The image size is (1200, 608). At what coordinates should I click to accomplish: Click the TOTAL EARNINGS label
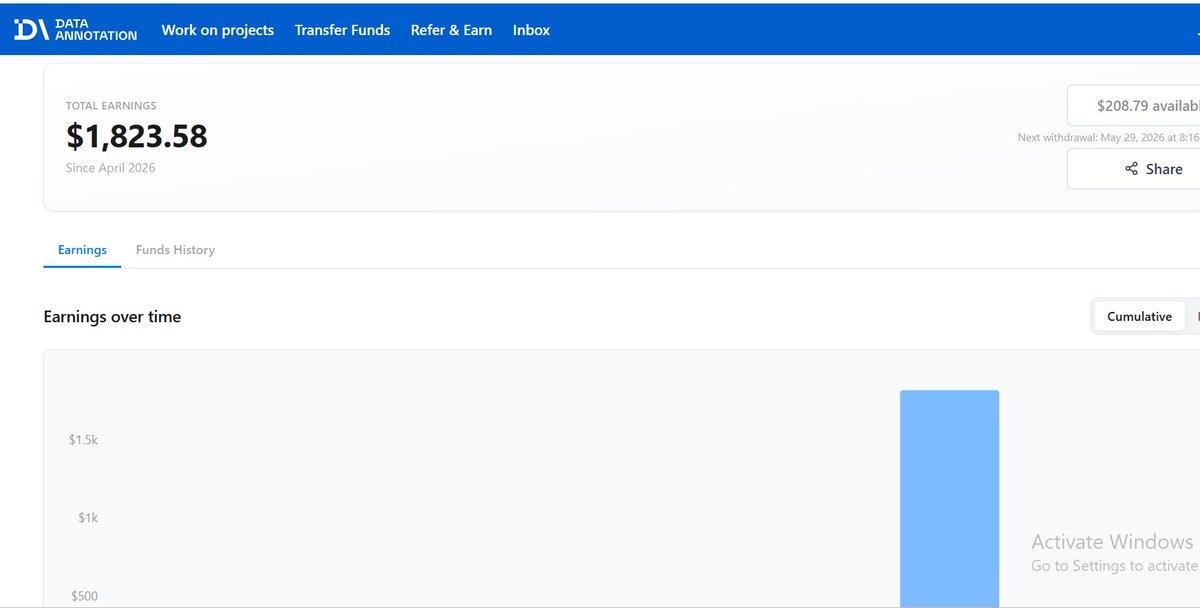click(x=111, y=106)
